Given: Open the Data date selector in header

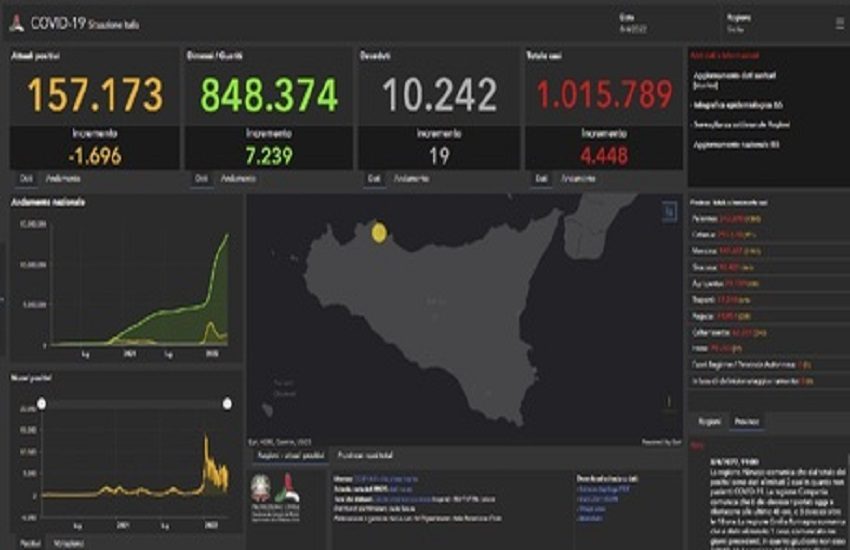Looking at the screenshot, I should [628, 23].
